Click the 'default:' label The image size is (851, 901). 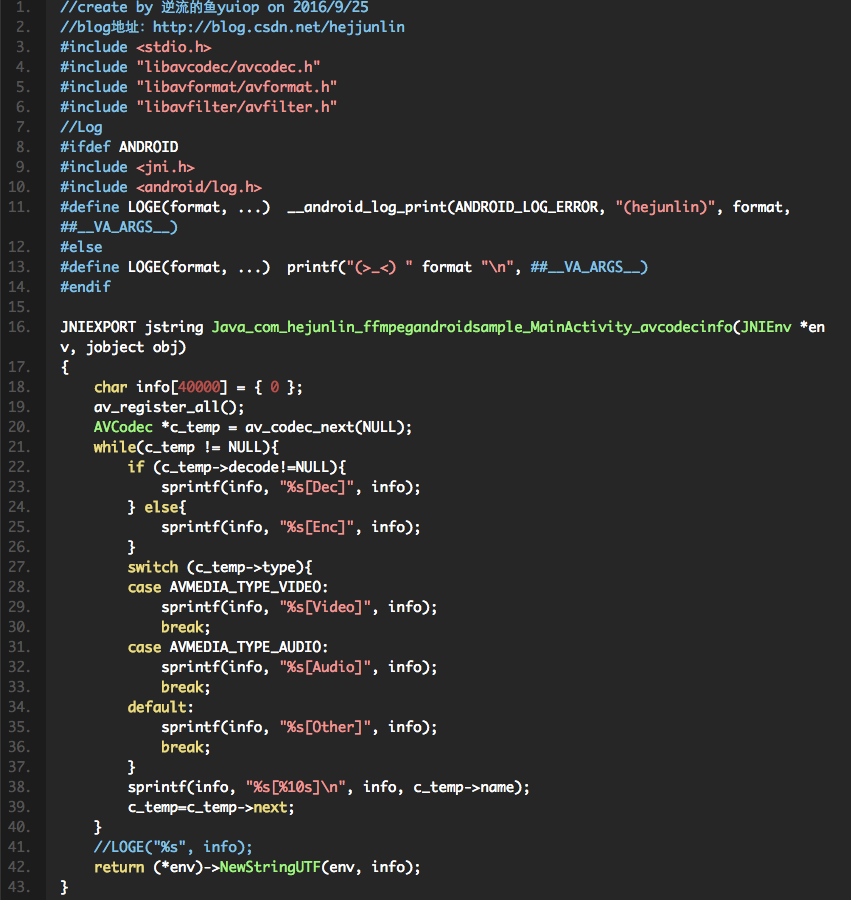click(161, 707)
